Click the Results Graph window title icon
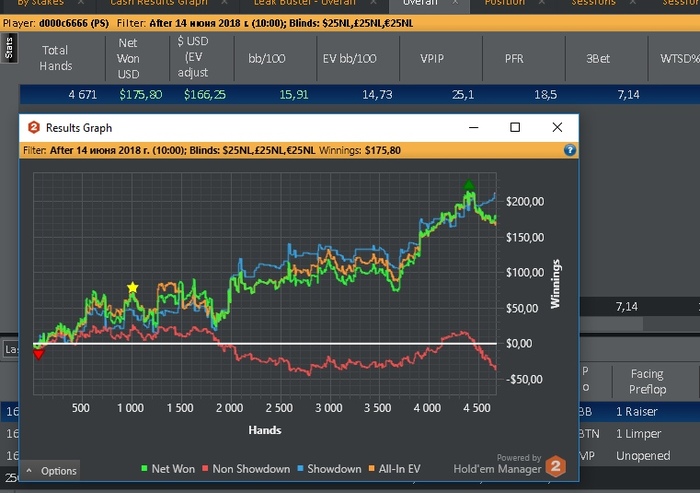The height and width of the screenshot is (493, 700). click(34, 128)
